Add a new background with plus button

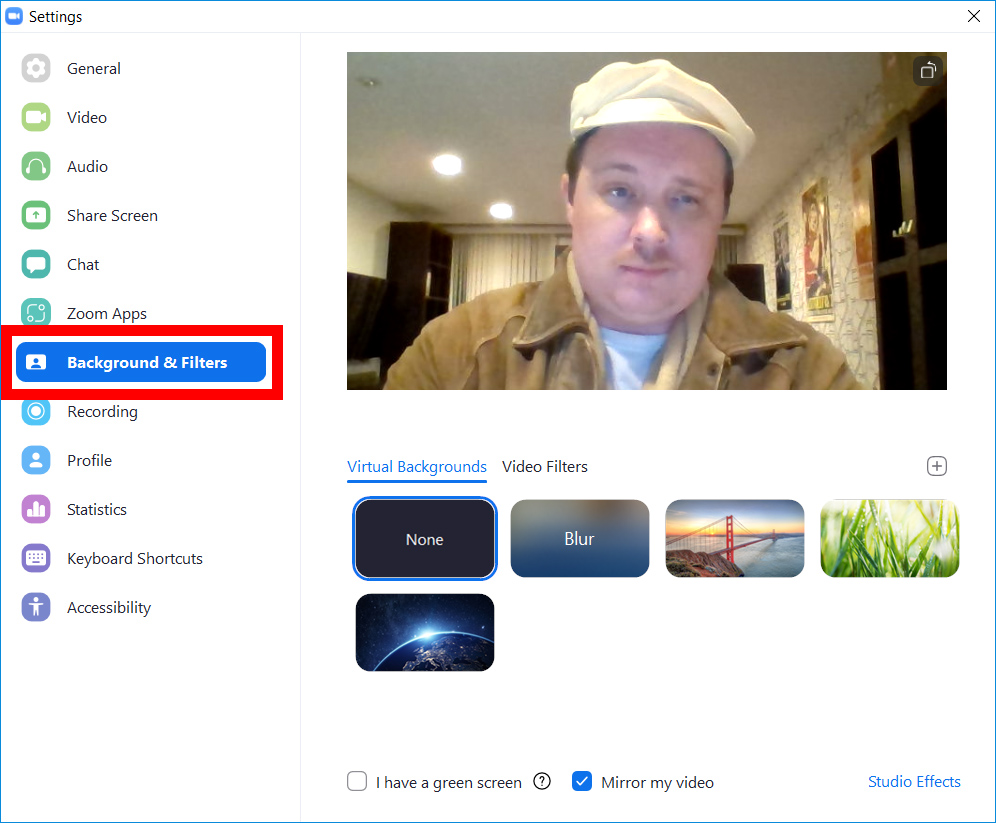[936, 466]
